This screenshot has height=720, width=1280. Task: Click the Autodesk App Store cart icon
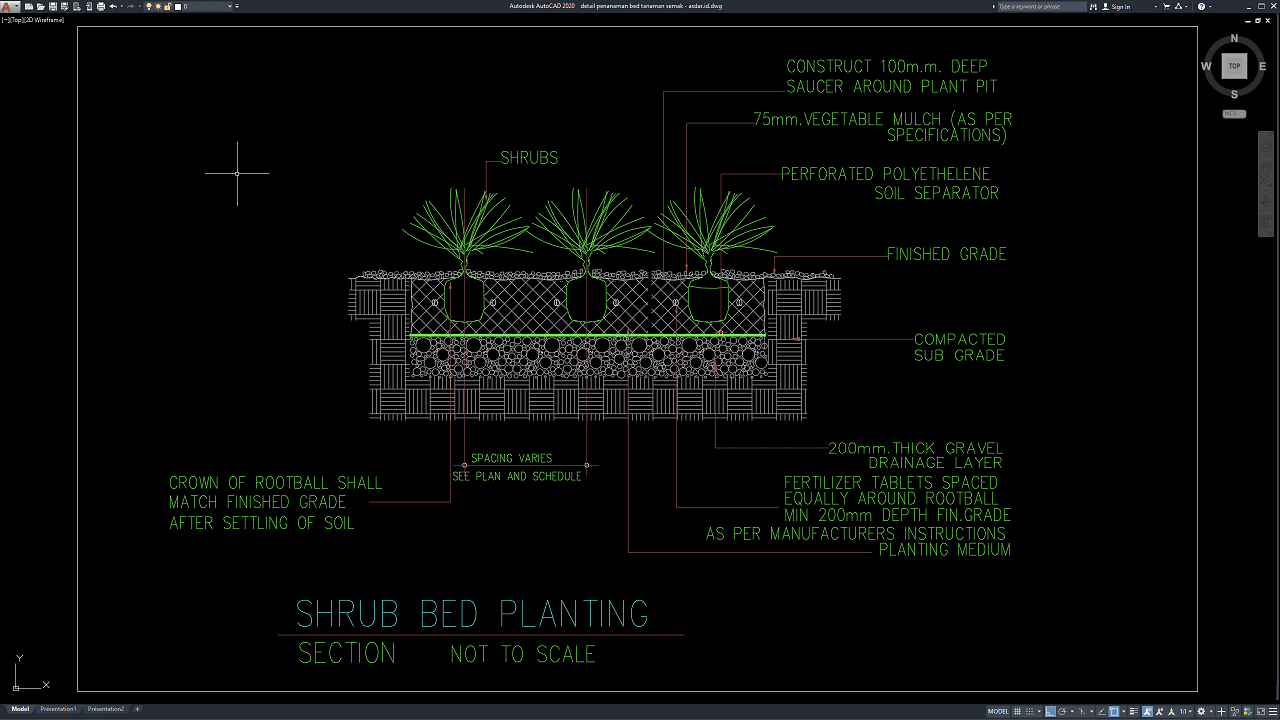[1167, 6]
